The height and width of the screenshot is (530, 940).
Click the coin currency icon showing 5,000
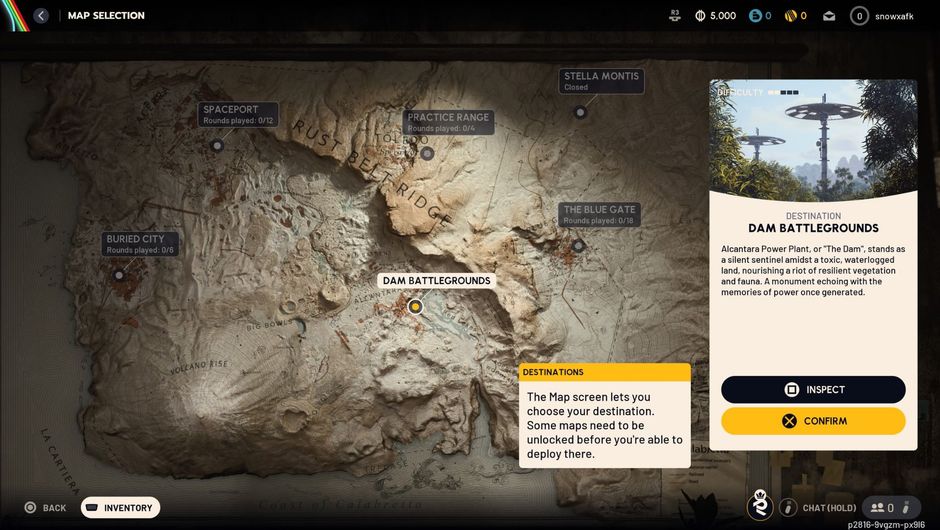click(x=700, y=16)
